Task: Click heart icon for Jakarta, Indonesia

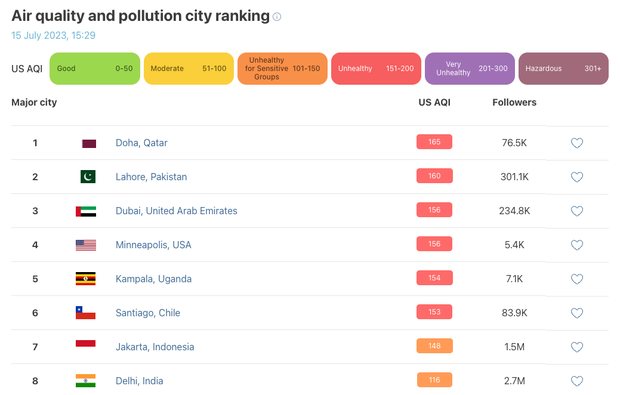Action: tap(577, 347)
